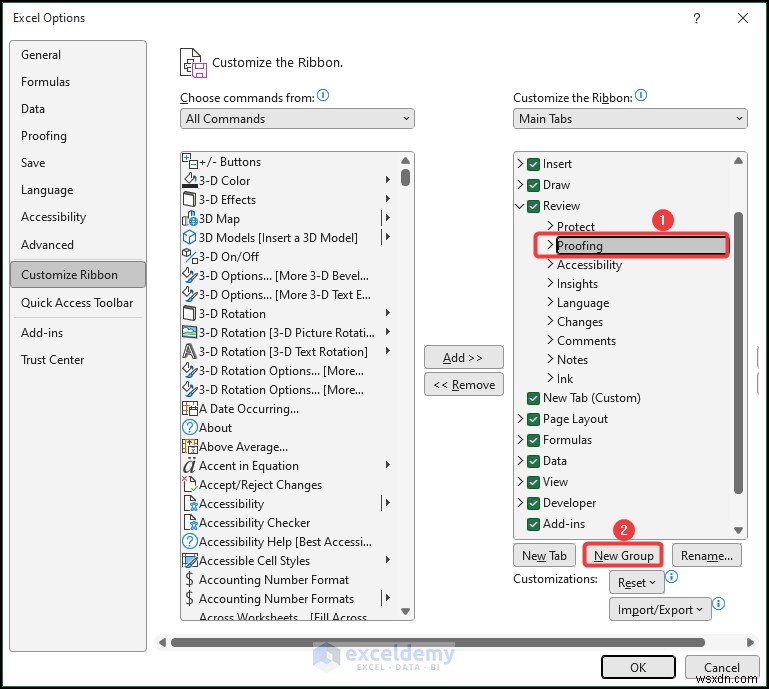769x689 pixels.
Task: Select the Accessibility Checker icon
Action: coord(189,522)
